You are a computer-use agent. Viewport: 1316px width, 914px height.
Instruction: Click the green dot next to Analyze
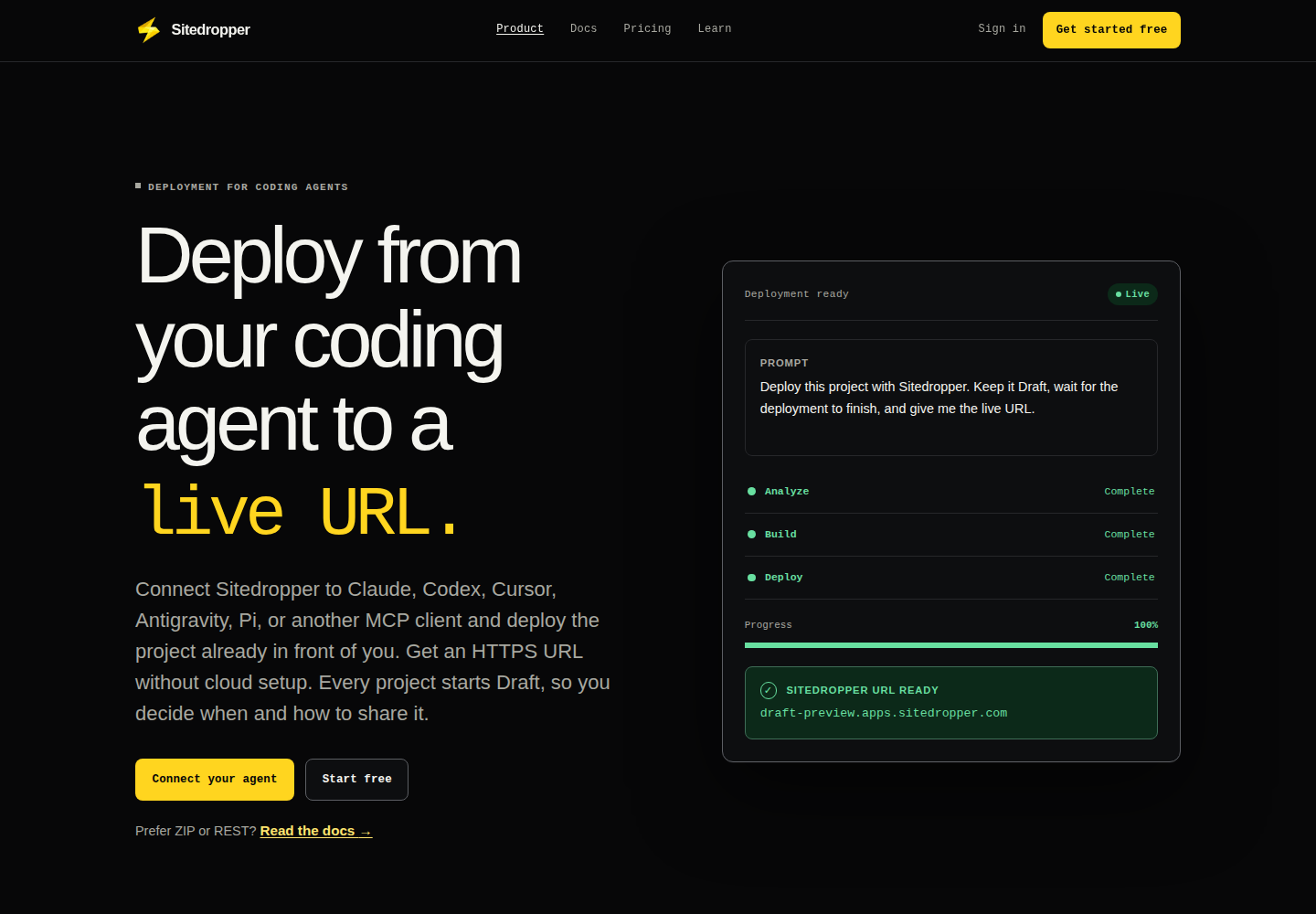[751, 492]
